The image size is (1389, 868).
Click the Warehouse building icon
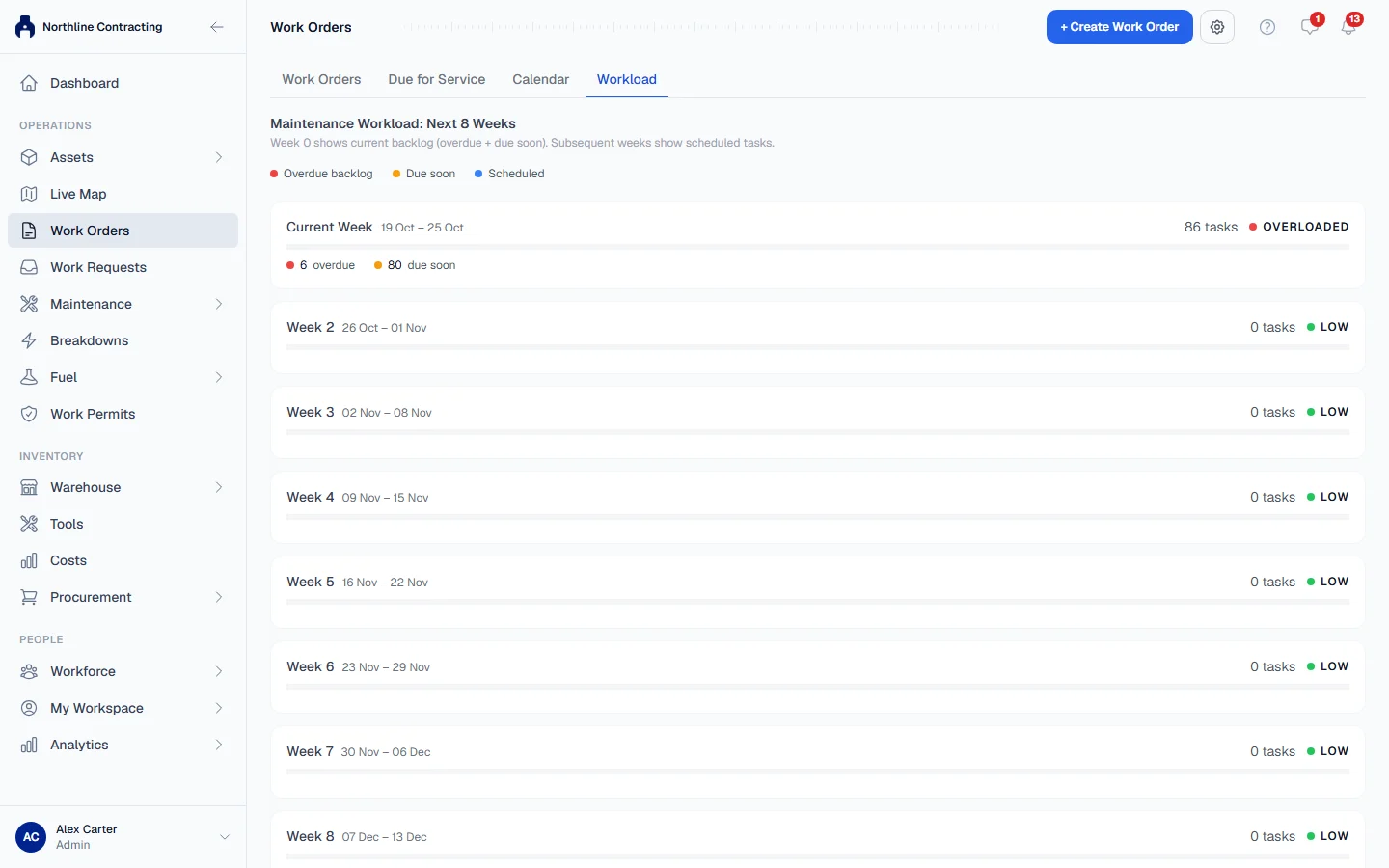[29, 487]
